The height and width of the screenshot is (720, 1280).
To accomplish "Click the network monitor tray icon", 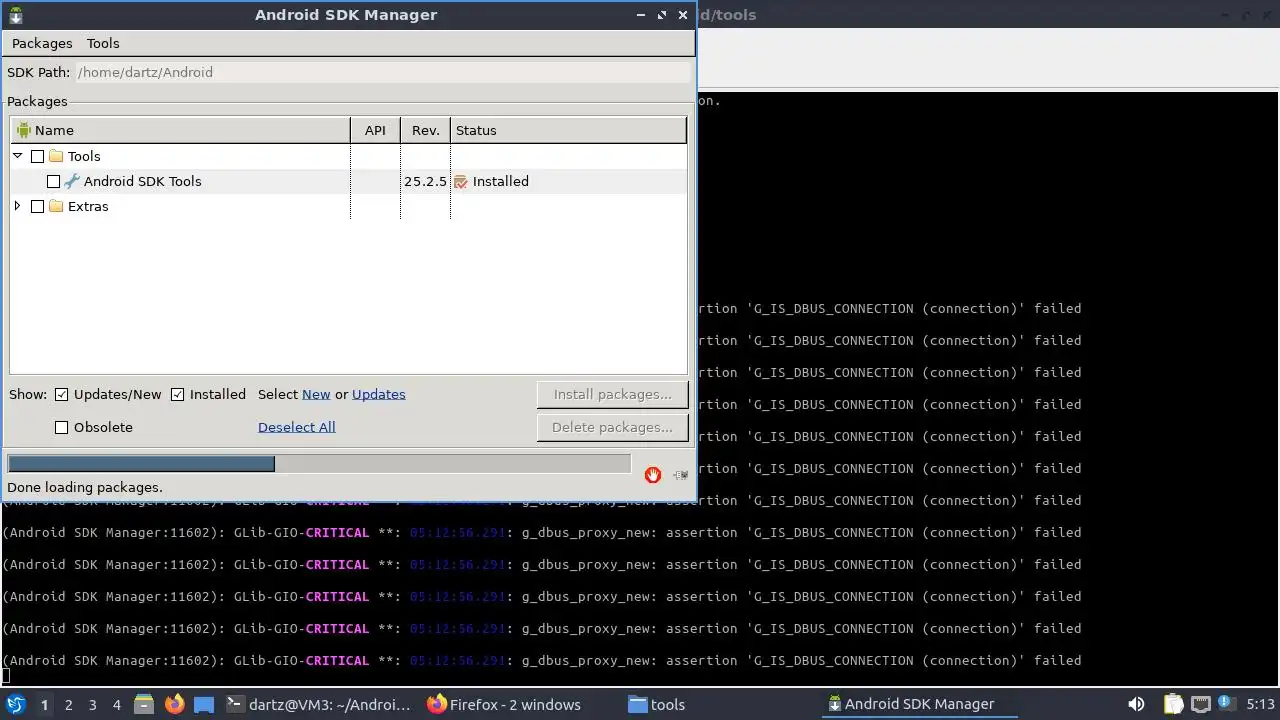I will (1201, 704).
